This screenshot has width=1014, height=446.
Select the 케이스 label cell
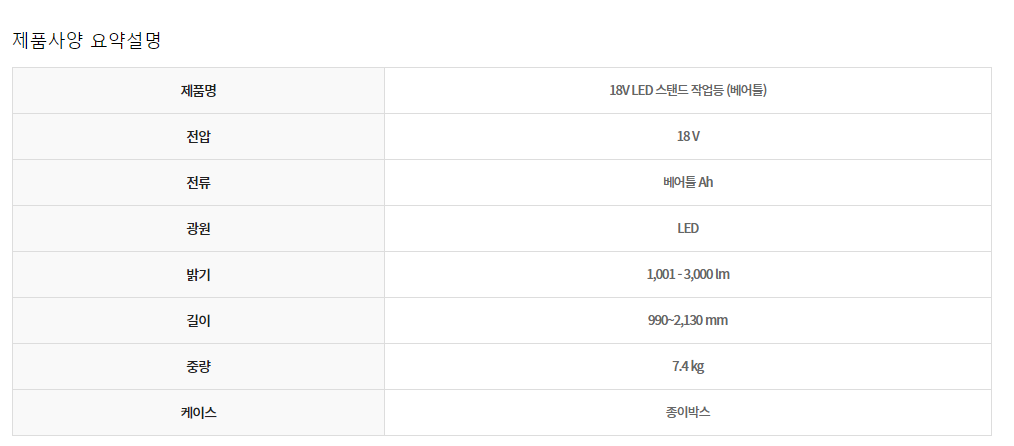pos(199,412)
